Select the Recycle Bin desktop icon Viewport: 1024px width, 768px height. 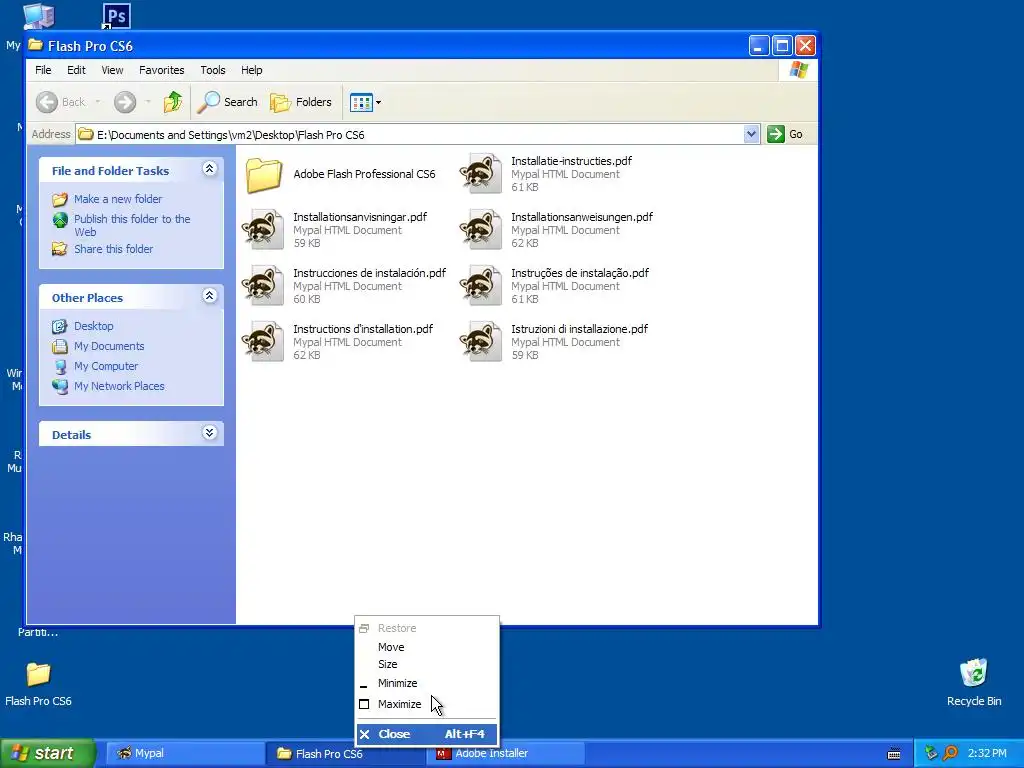click(x=974, y=673)
